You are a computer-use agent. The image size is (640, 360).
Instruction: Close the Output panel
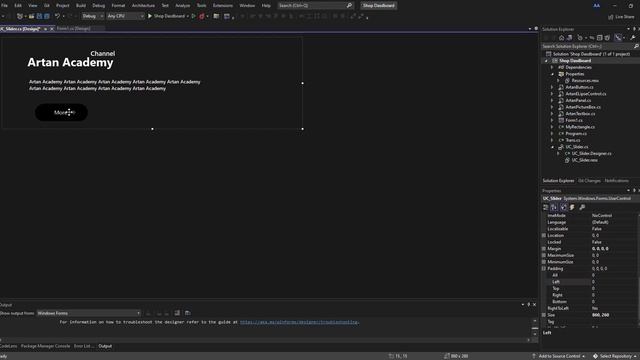(534, 304)
